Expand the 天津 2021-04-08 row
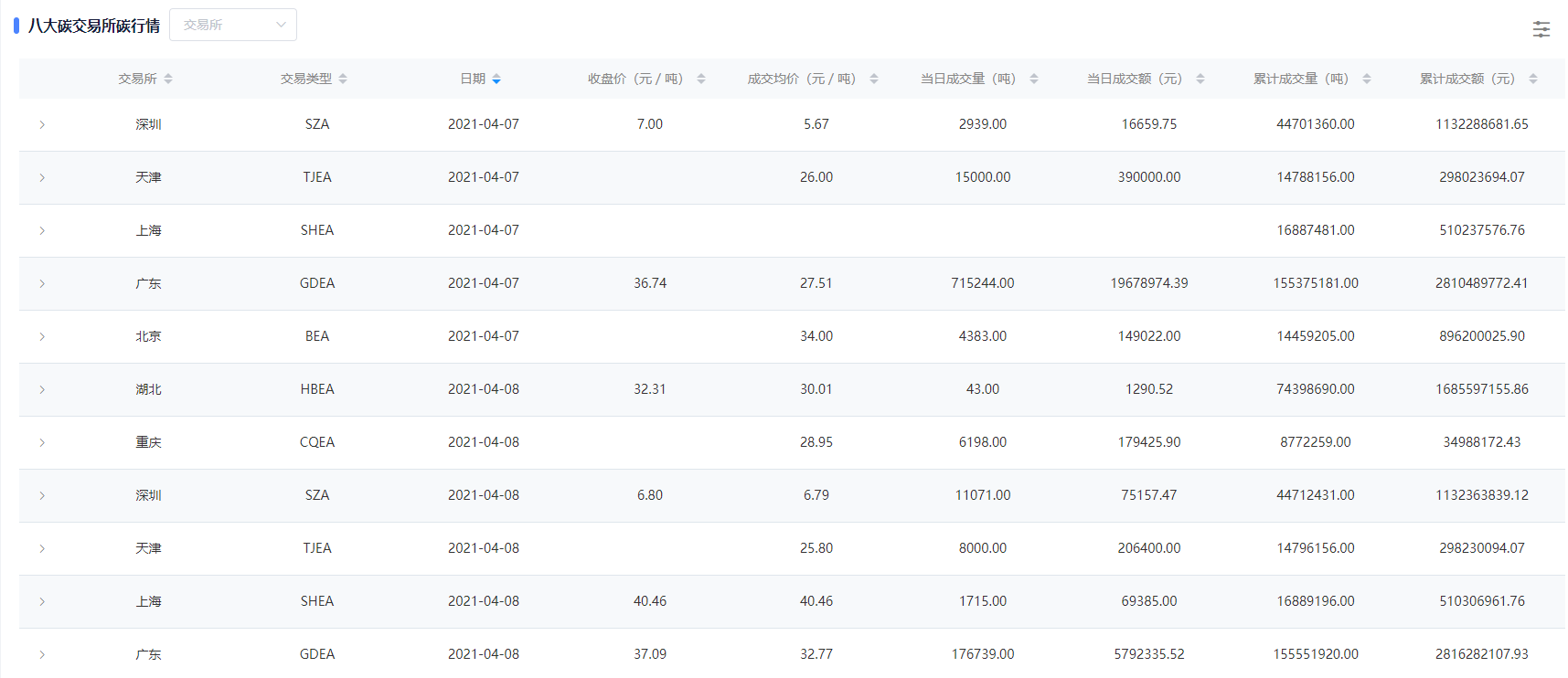Viewport: 1568px width, 678px height. click(42, 548)
